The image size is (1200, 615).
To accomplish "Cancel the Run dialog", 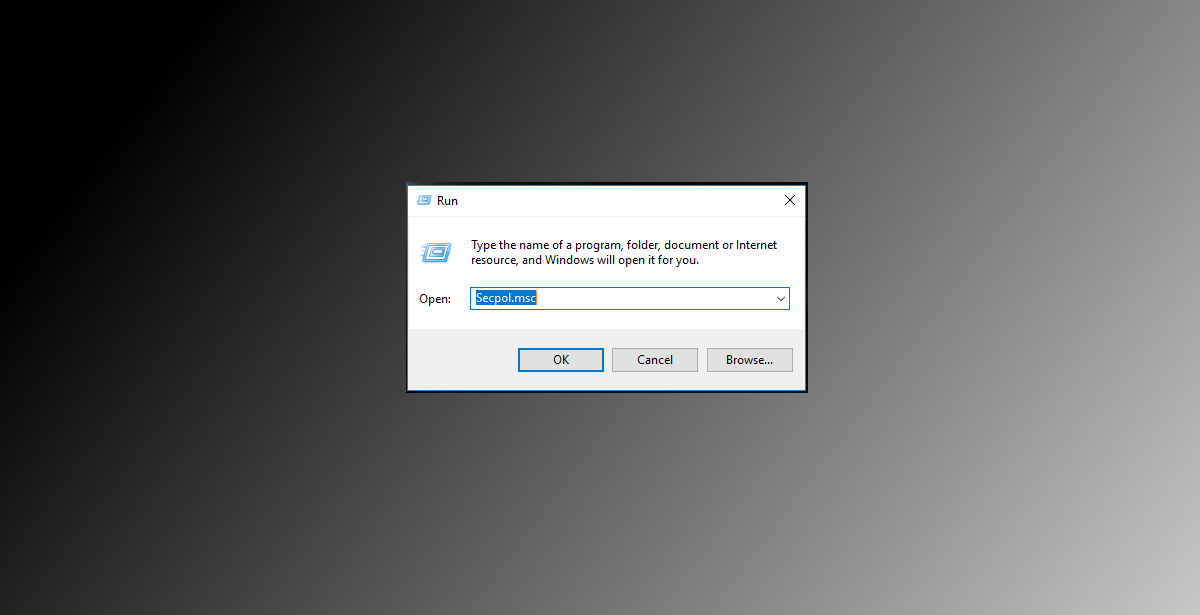I will coord(655,360).
